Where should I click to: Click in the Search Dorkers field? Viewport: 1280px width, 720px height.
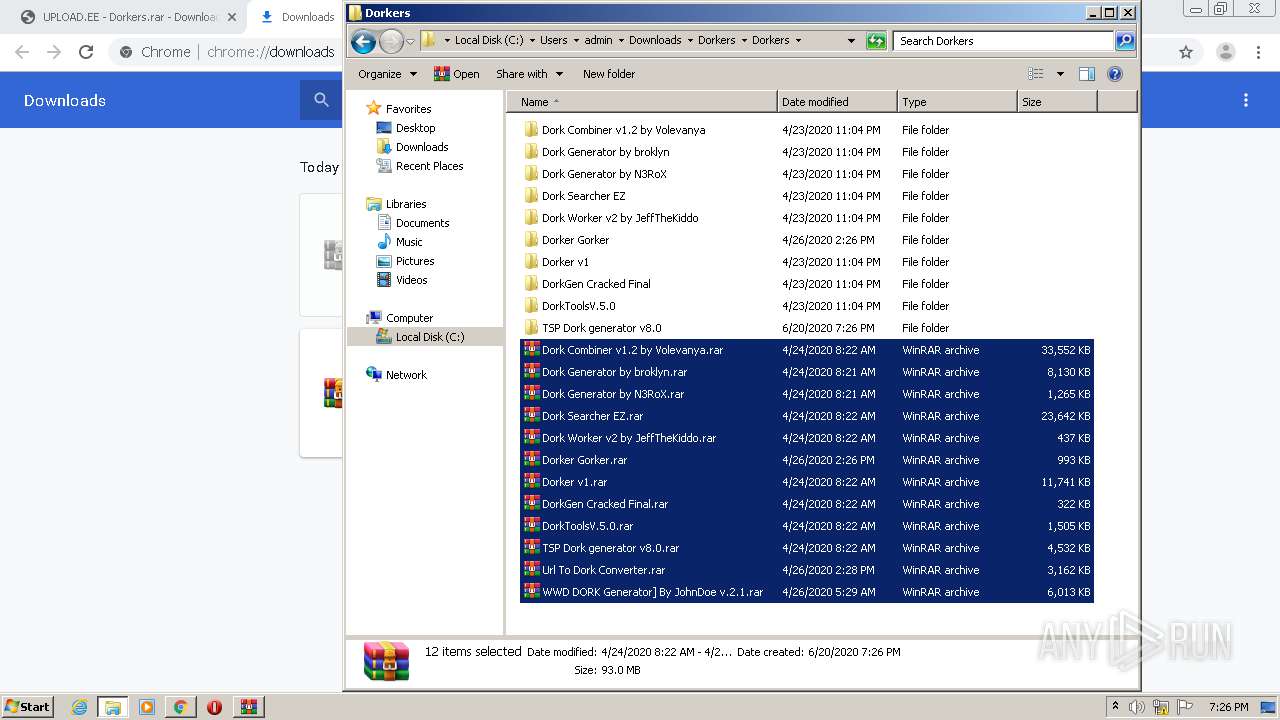pyautogui.click(x=1003, y=41)
